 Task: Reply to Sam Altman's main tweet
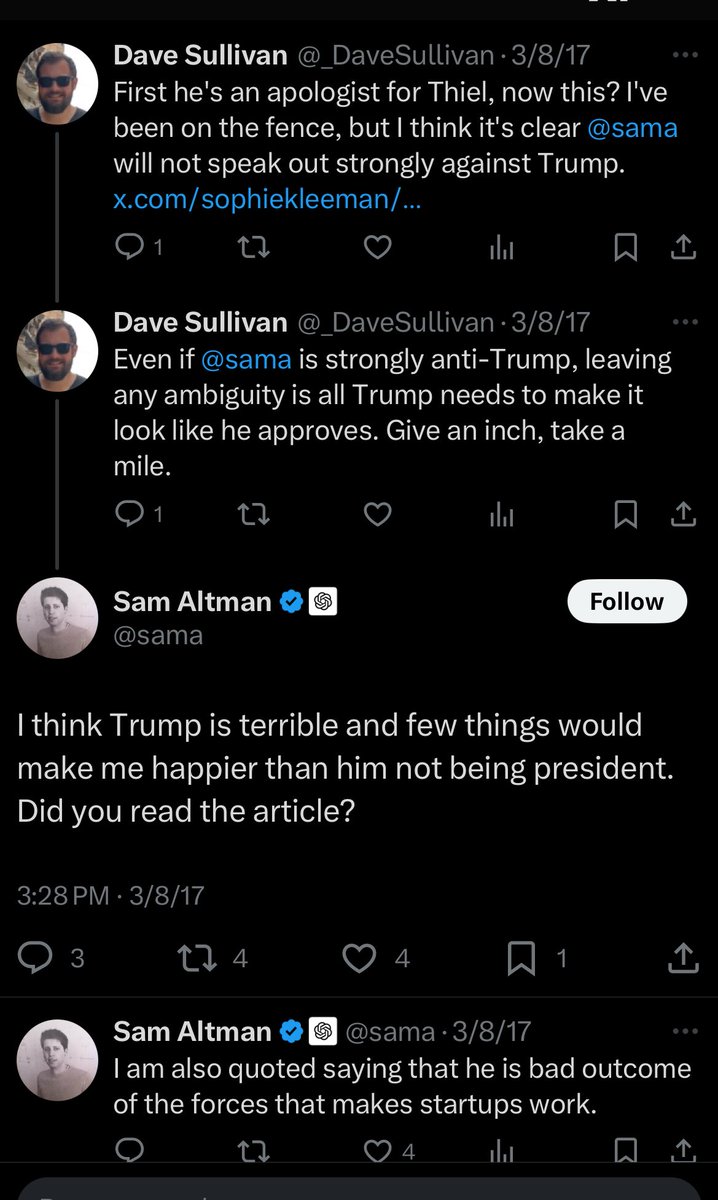click(38, 958)
